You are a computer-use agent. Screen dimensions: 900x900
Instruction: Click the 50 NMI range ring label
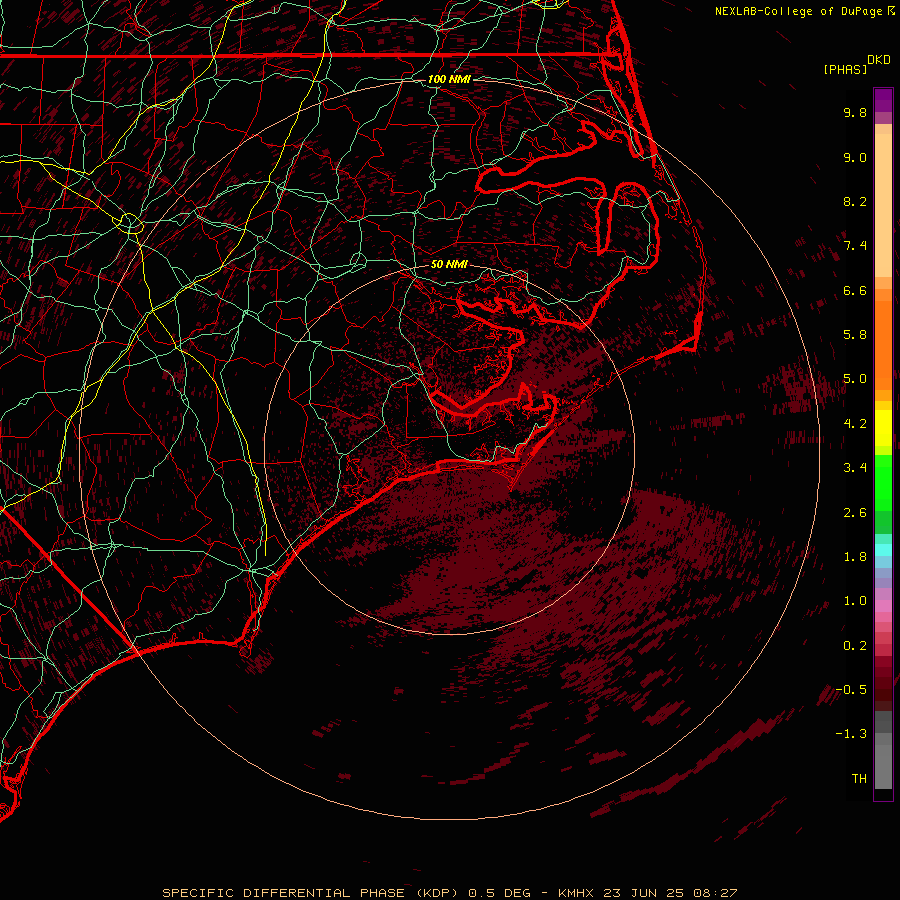(x=449, y=264)
